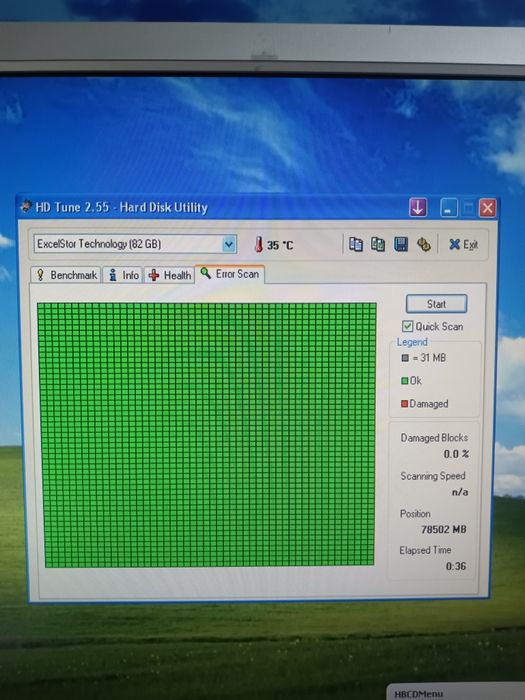
Task: Click the blue X icon beside Exit
Action: point(454,244)
